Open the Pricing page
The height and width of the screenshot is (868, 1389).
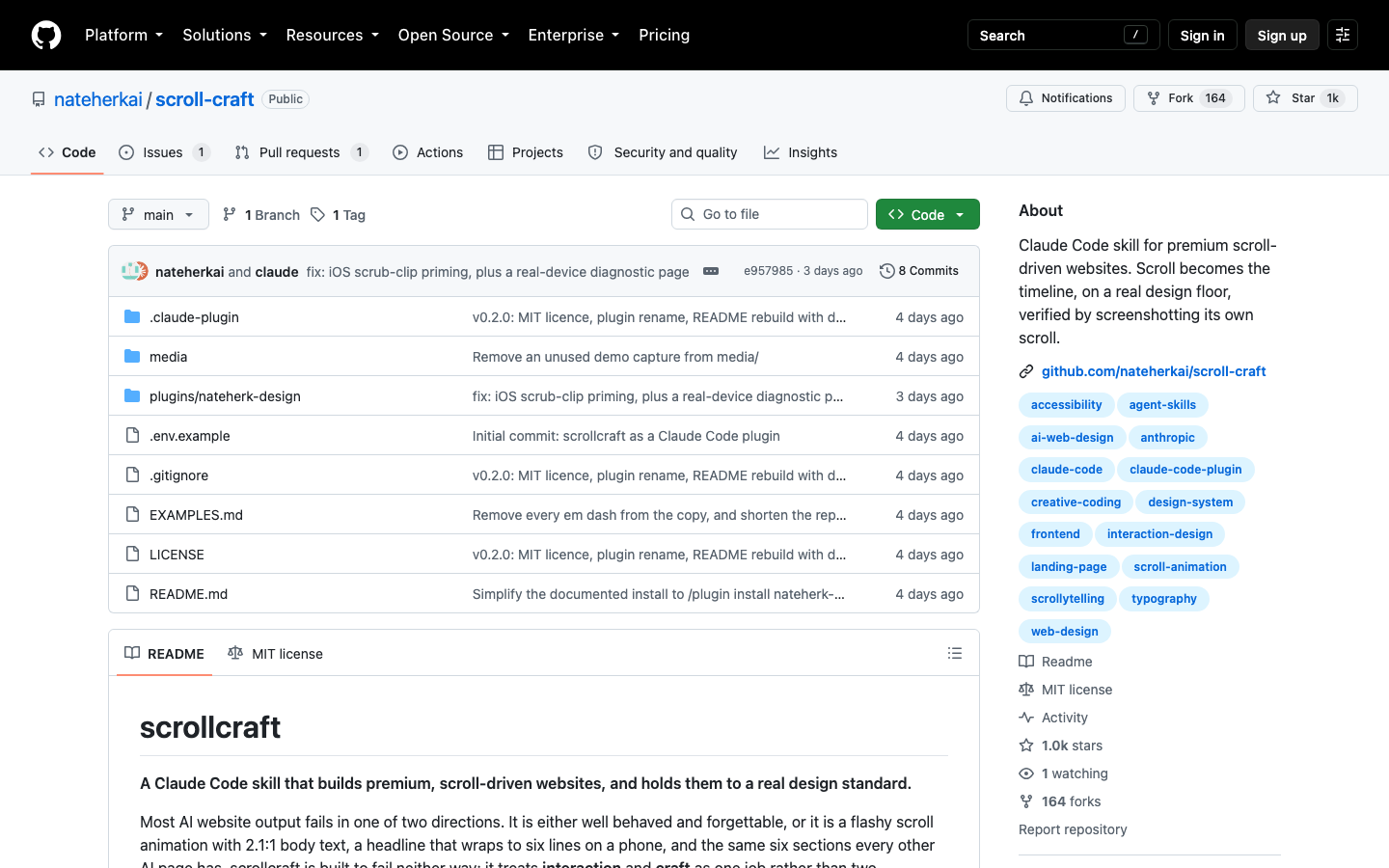(x=664, y=35)
